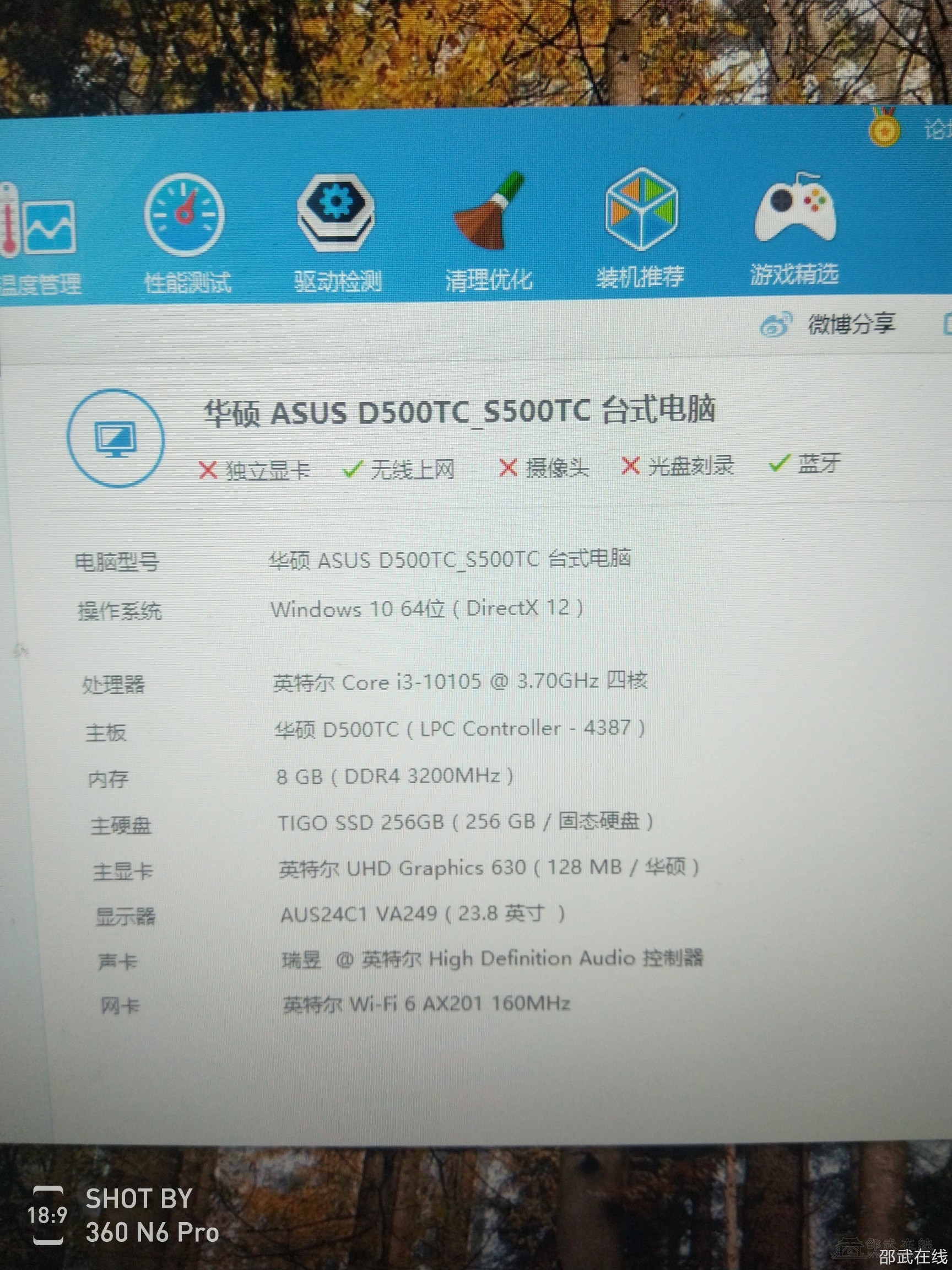Click the 清理优化 broom icon
952x1270 pixels.
tap(488, 212)
